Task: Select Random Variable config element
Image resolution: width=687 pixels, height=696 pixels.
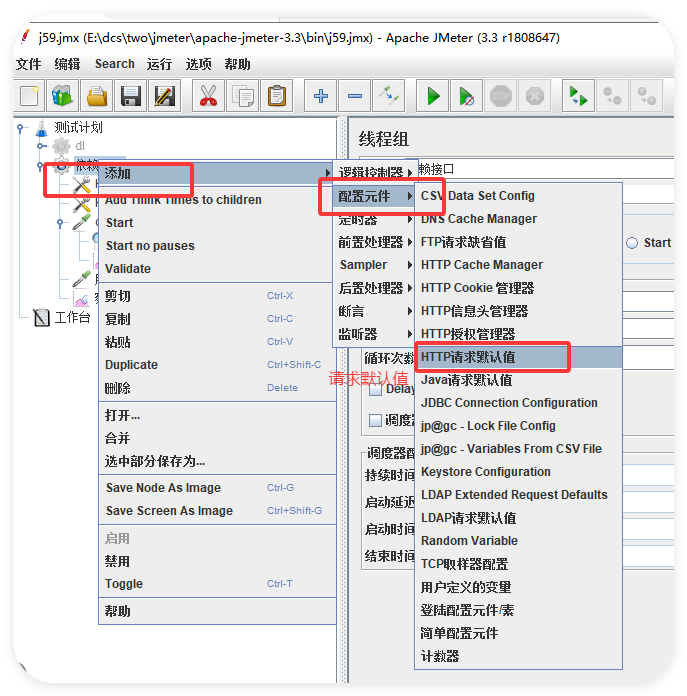Action: (x=518, y=541)
